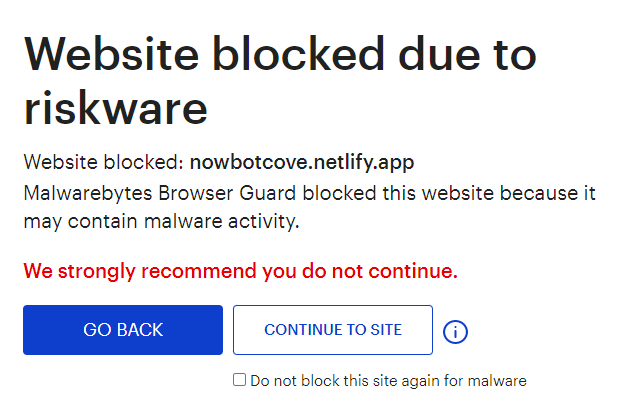Click the "Website blocked due to riskware" heading
Viewport: 633px width, 411px height.
[x=280, y=80]
